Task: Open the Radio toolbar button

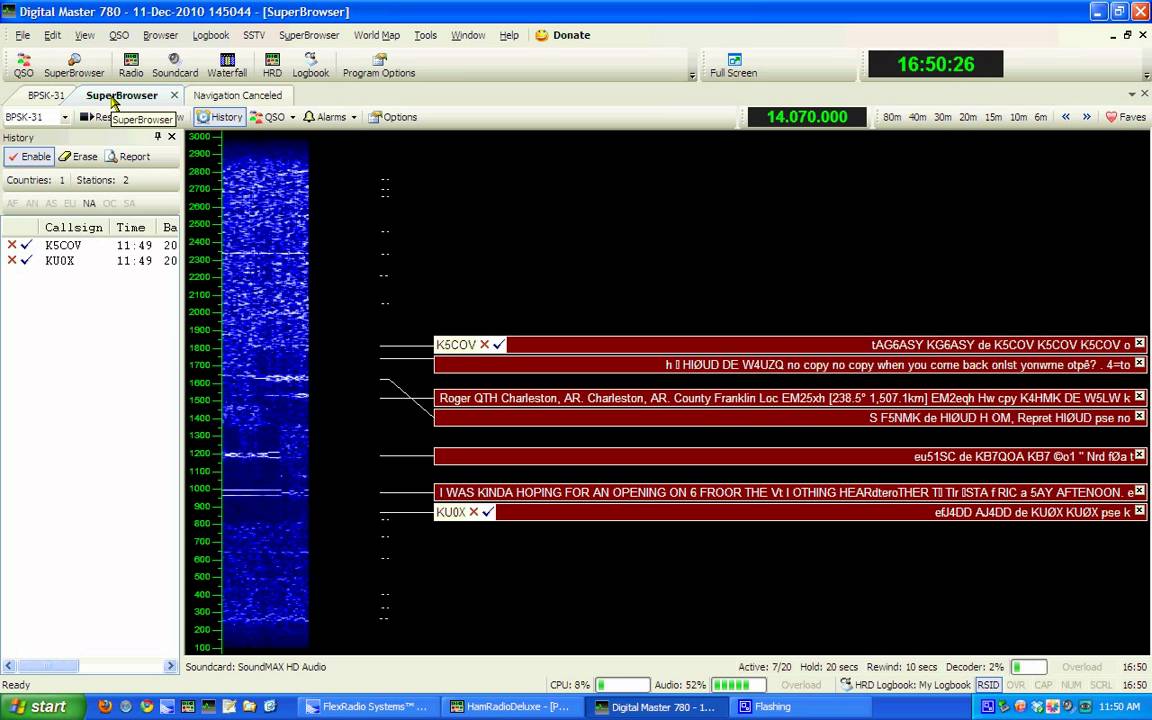Action: click(x=131, y=65)
